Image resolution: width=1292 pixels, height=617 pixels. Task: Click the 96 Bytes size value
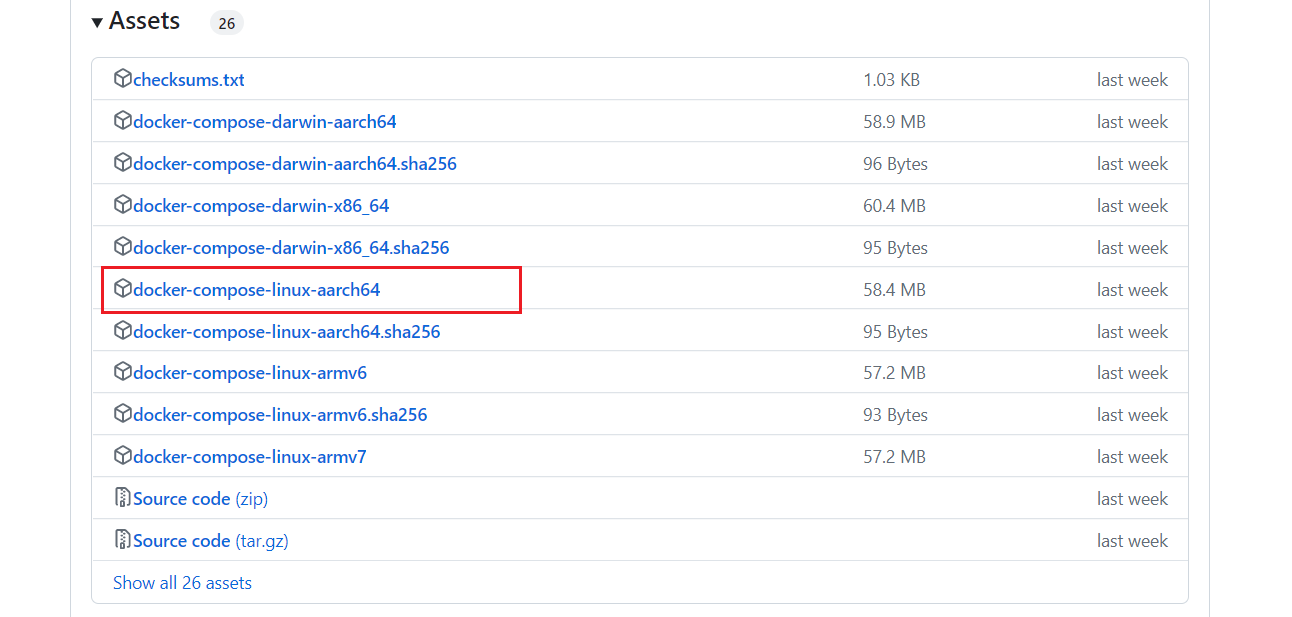click(x=895, y=164)
